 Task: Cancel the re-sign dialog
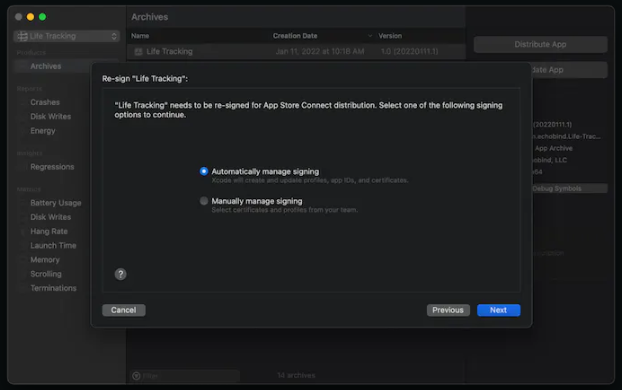click(x=123, y=310)
